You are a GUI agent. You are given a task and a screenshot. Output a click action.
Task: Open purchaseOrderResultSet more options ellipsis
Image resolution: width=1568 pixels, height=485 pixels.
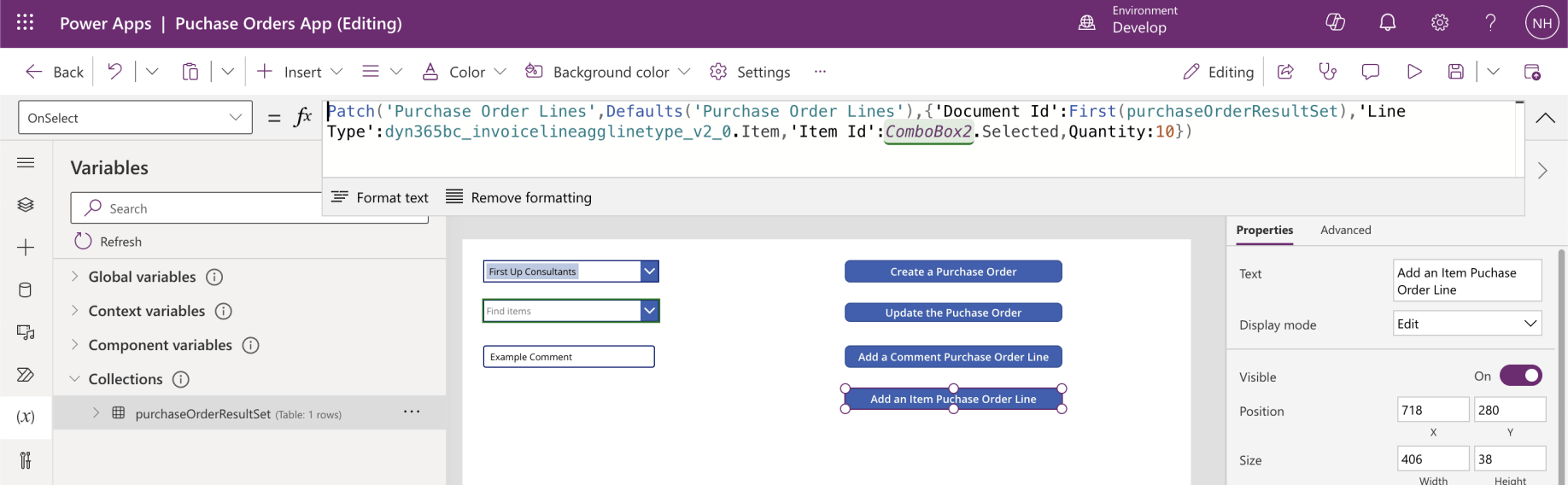coord(412,412)
